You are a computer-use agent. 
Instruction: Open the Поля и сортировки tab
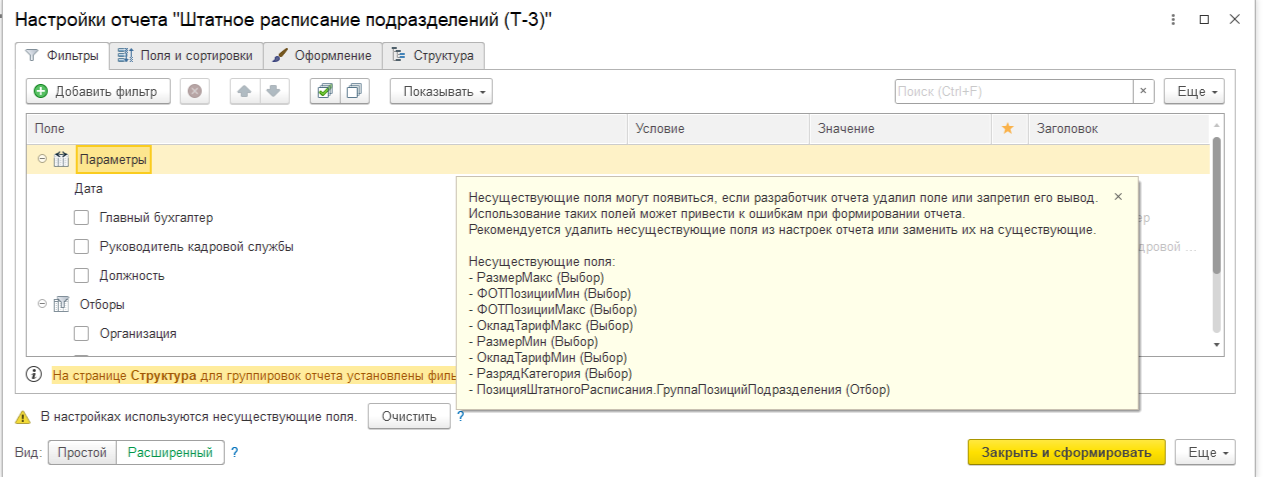click(187, 55)
